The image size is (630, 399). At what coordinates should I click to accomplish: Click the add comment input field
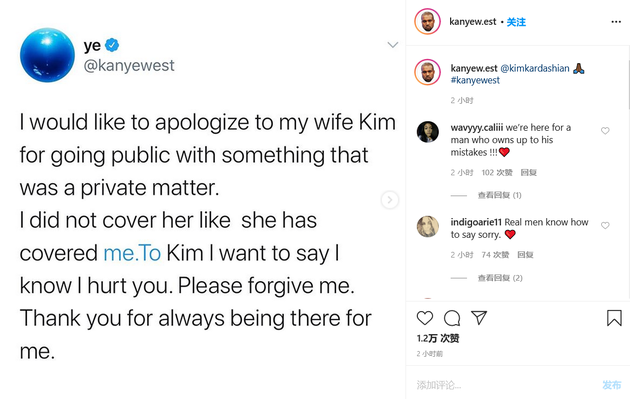pos(506,385)
